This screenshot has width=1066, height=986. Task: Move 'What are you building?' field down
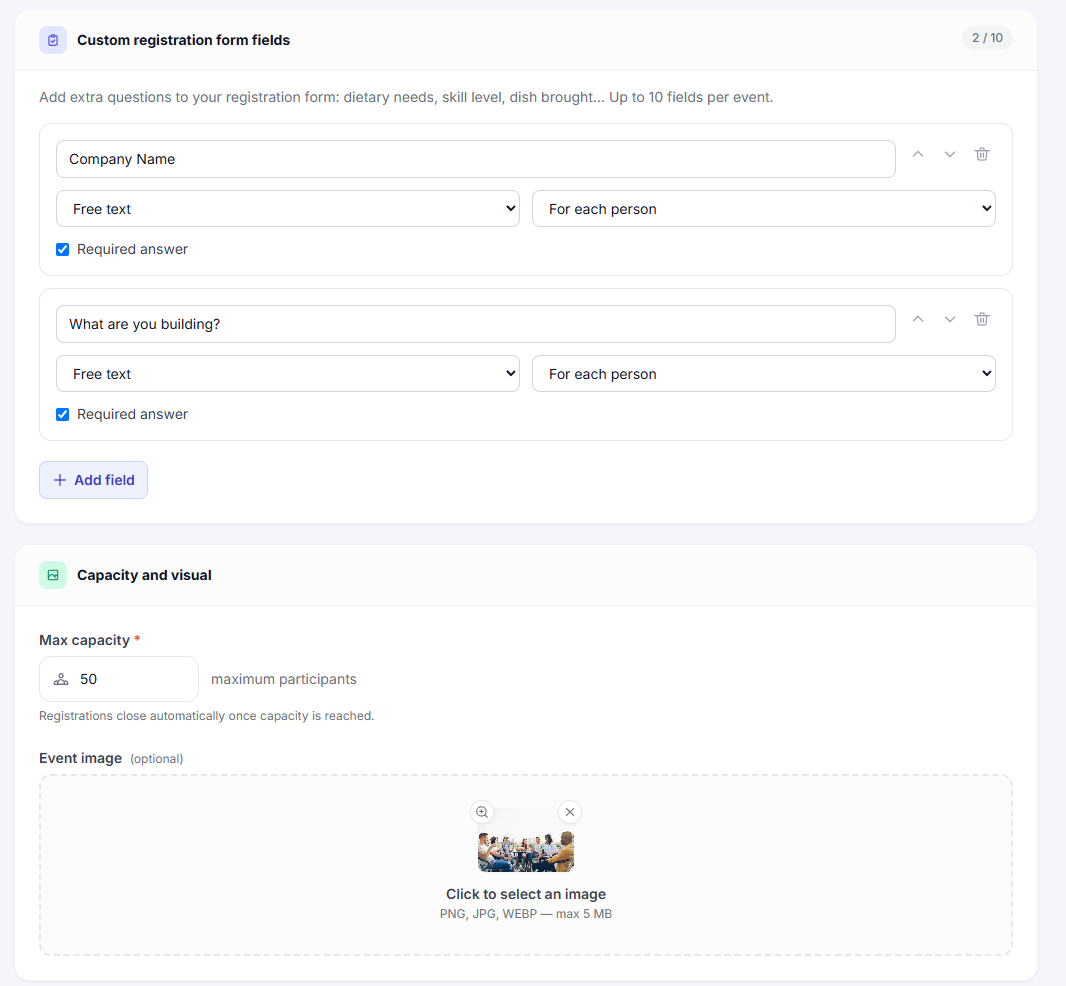(x=950, y=319)
